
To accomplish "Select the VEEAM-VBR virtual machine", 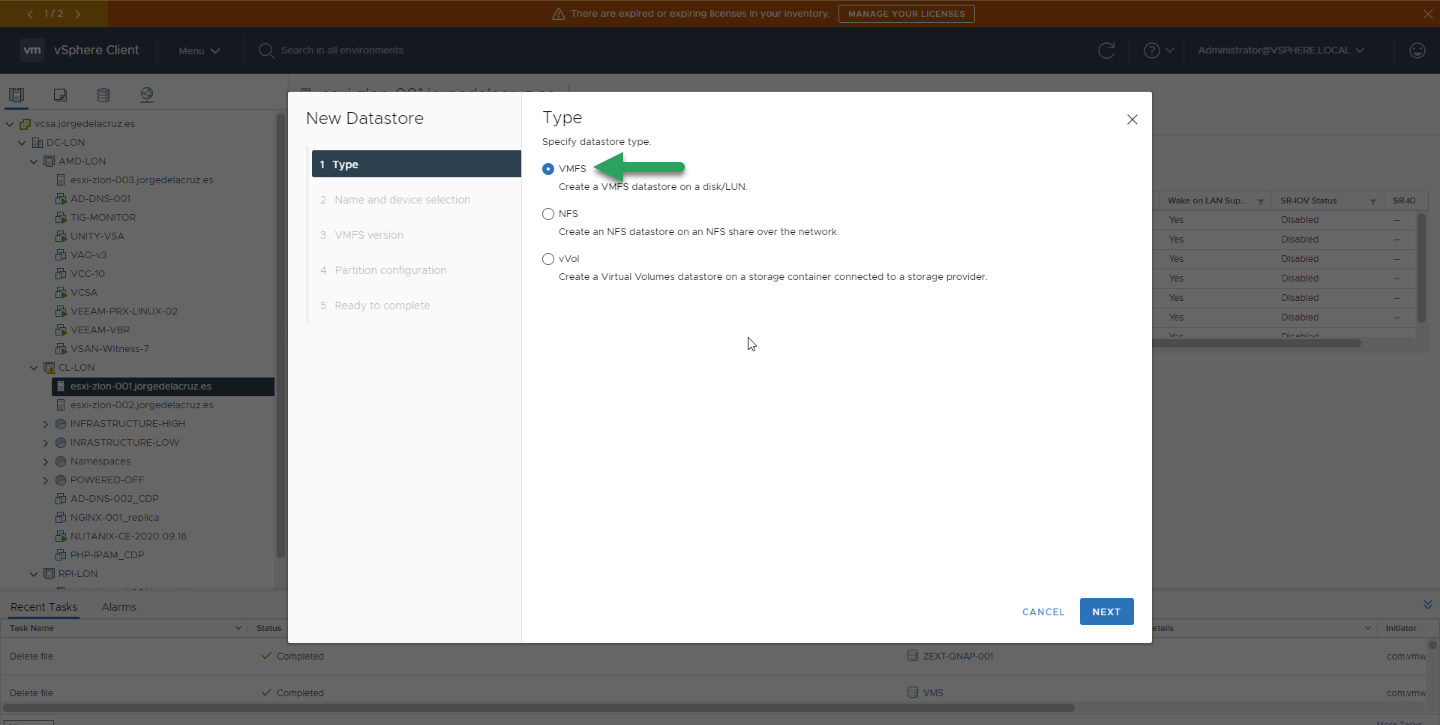I will point(100,330).
